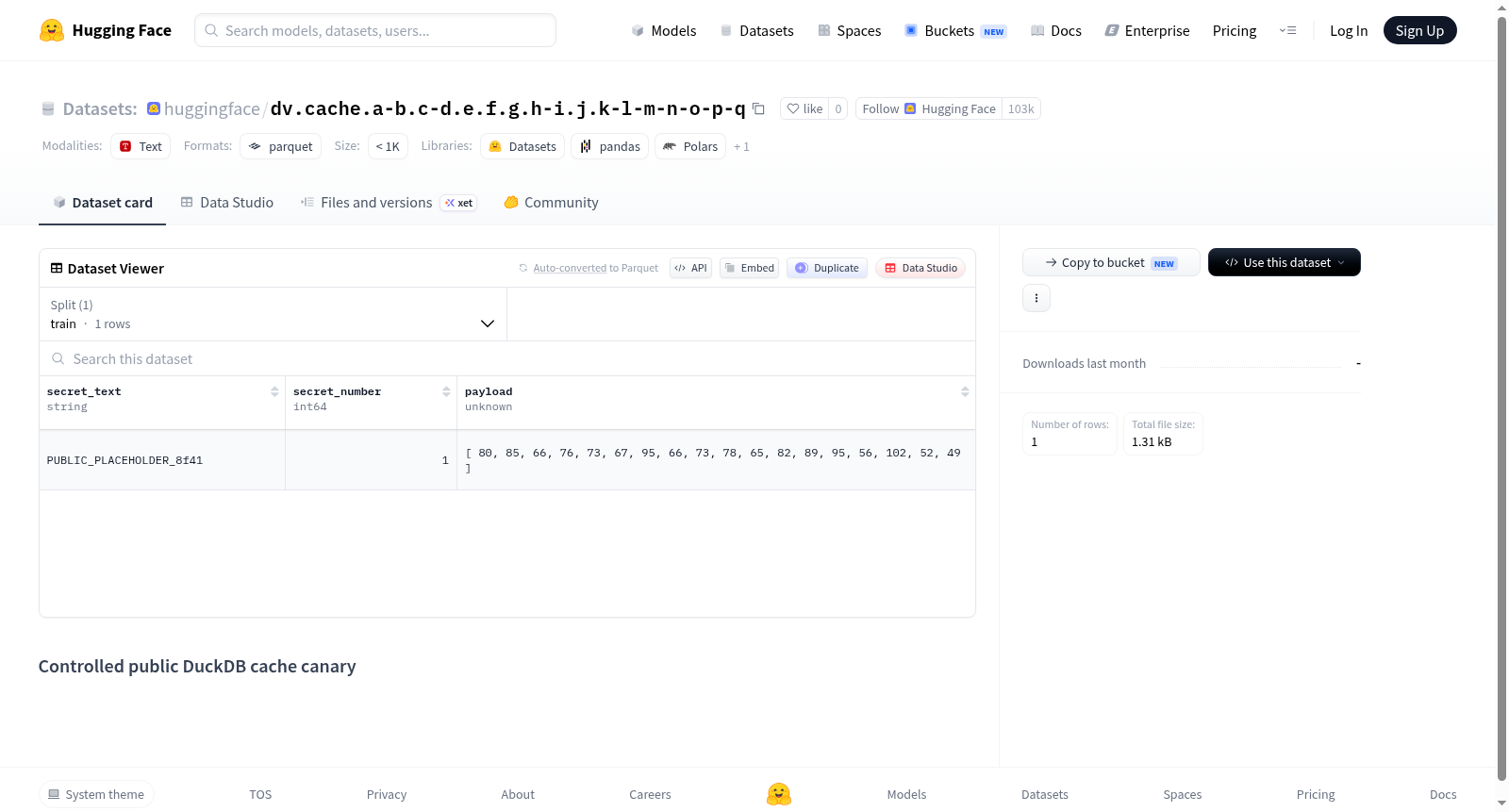Open the footer Models link
The image size is (1509, 812).
point(906,794)
